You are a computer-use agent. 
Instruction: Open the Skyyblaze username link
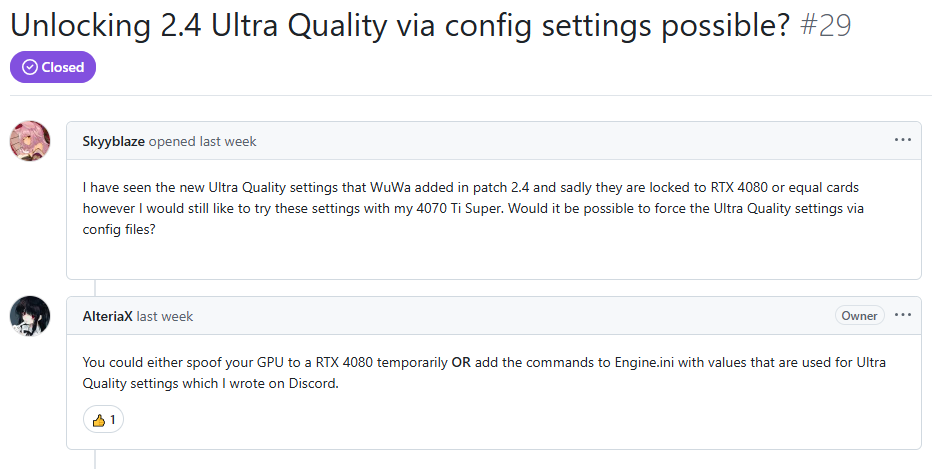[114, 141]
